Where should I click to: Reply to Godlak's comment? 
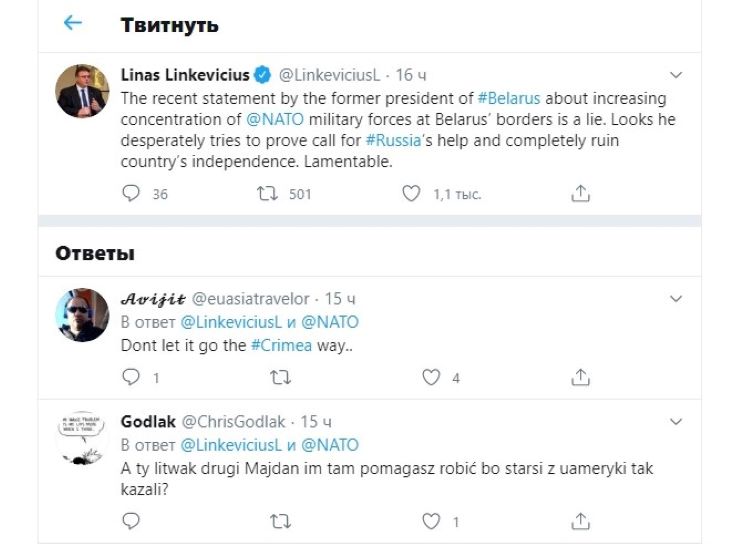point(131,521)
